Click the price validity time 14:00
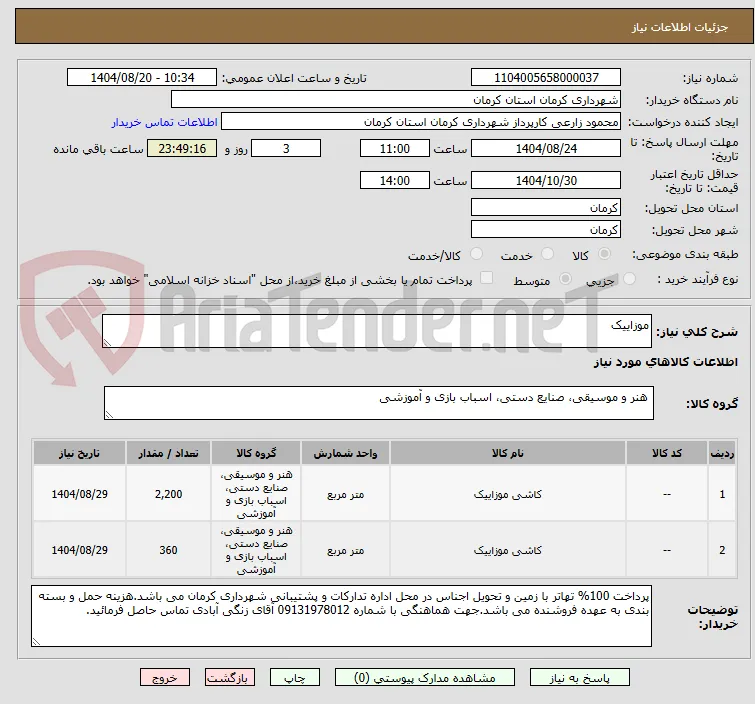 point(394,181)
